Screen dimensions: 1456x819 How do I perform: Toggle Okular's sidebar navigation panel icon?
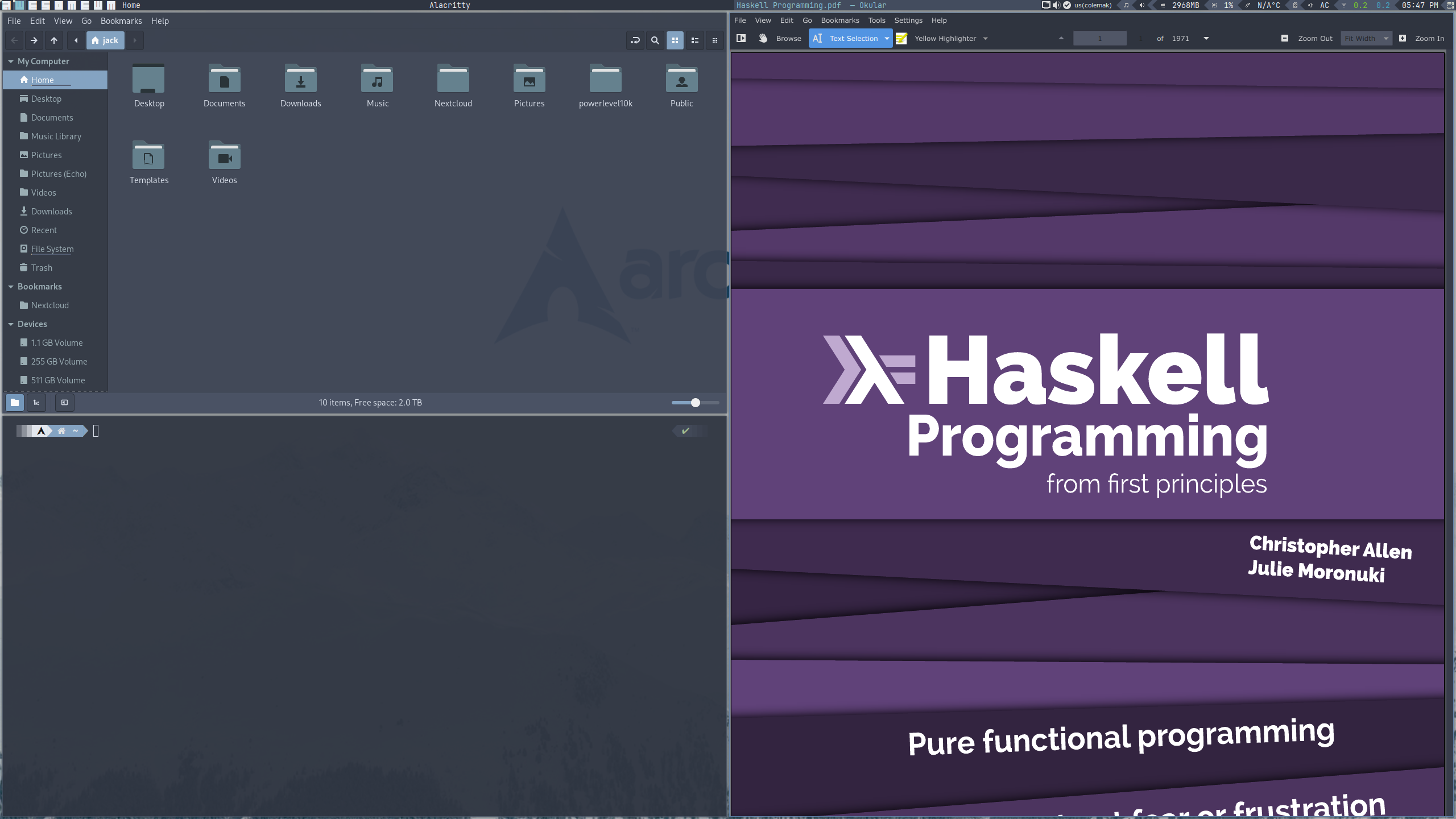pyautogui.click(x=741, y=38)
